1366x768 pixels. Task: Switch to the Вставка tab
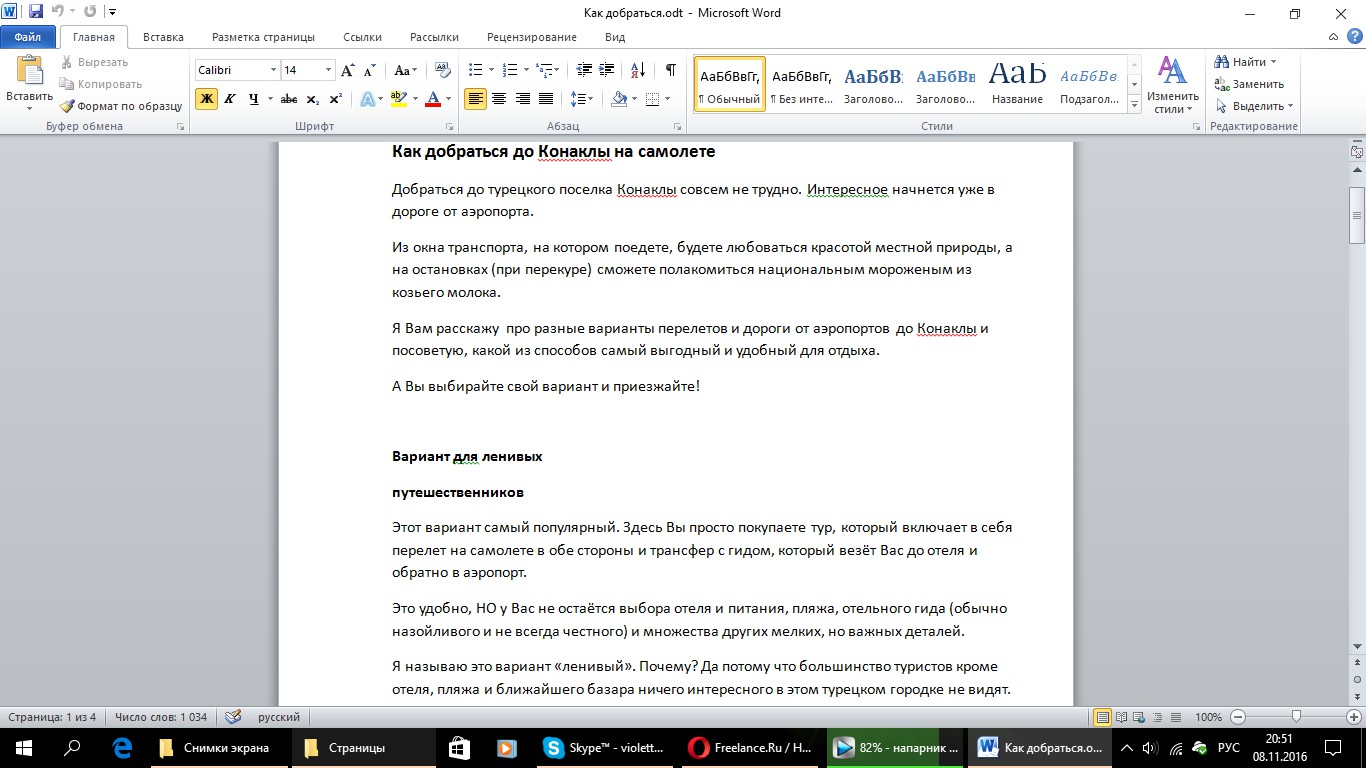pyautogui.click(x=163, y=37)
